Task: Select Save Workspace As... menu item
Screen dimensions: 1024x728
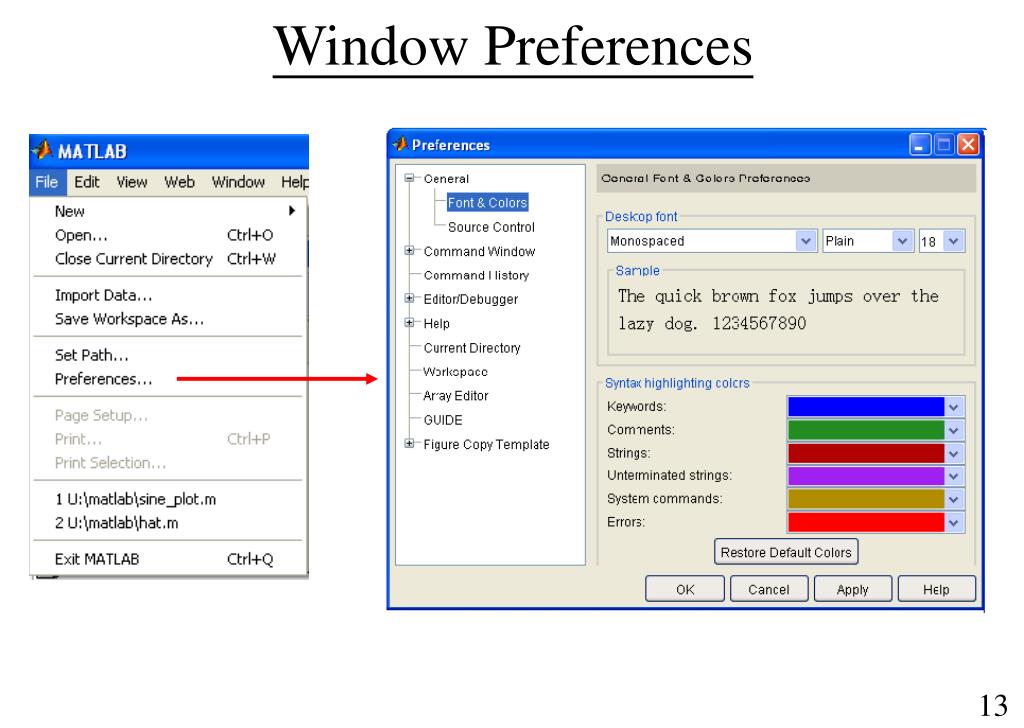Action: coord(168,319)
